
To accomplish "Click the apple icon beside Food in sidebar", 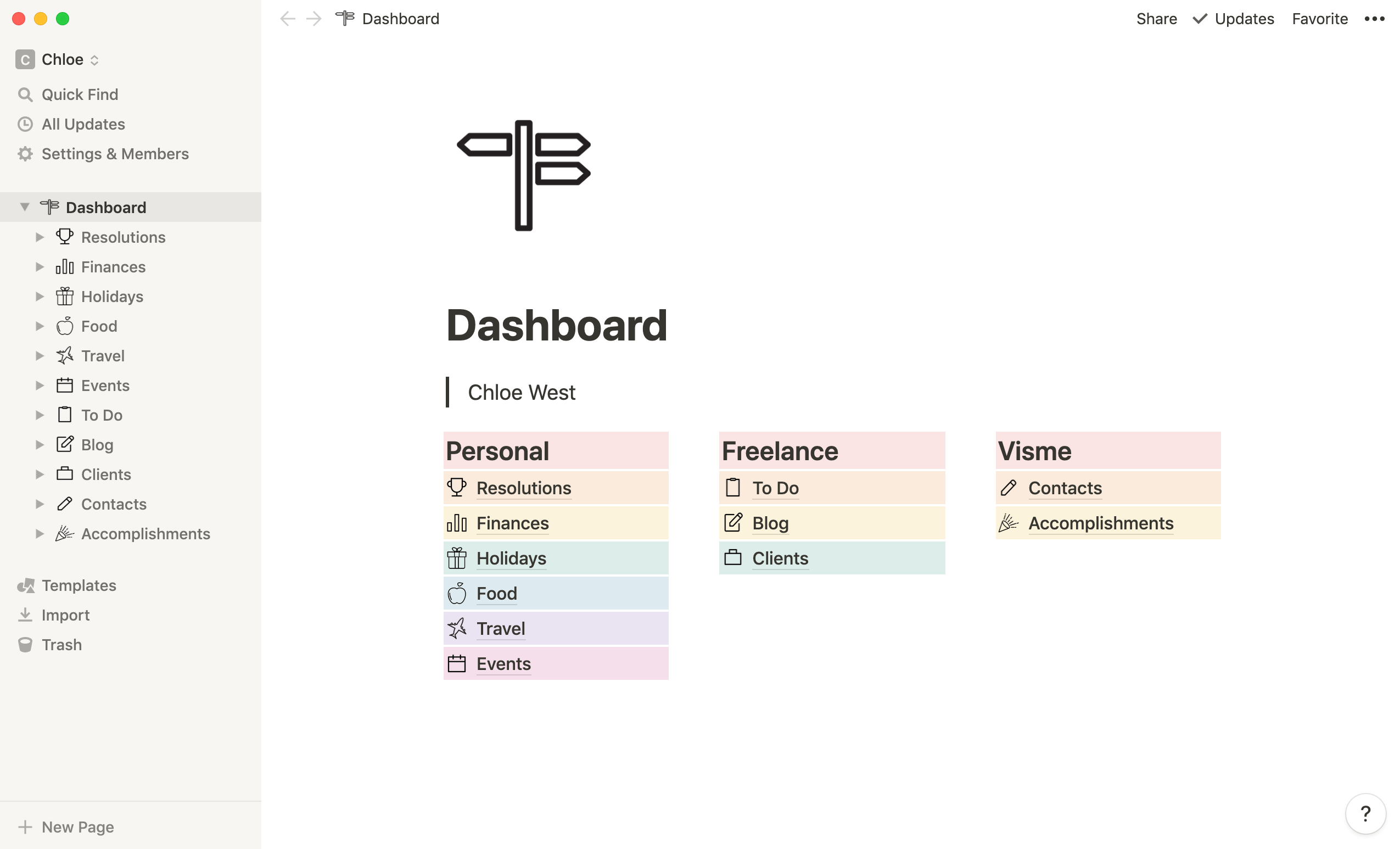I will (x=65, y=326).
